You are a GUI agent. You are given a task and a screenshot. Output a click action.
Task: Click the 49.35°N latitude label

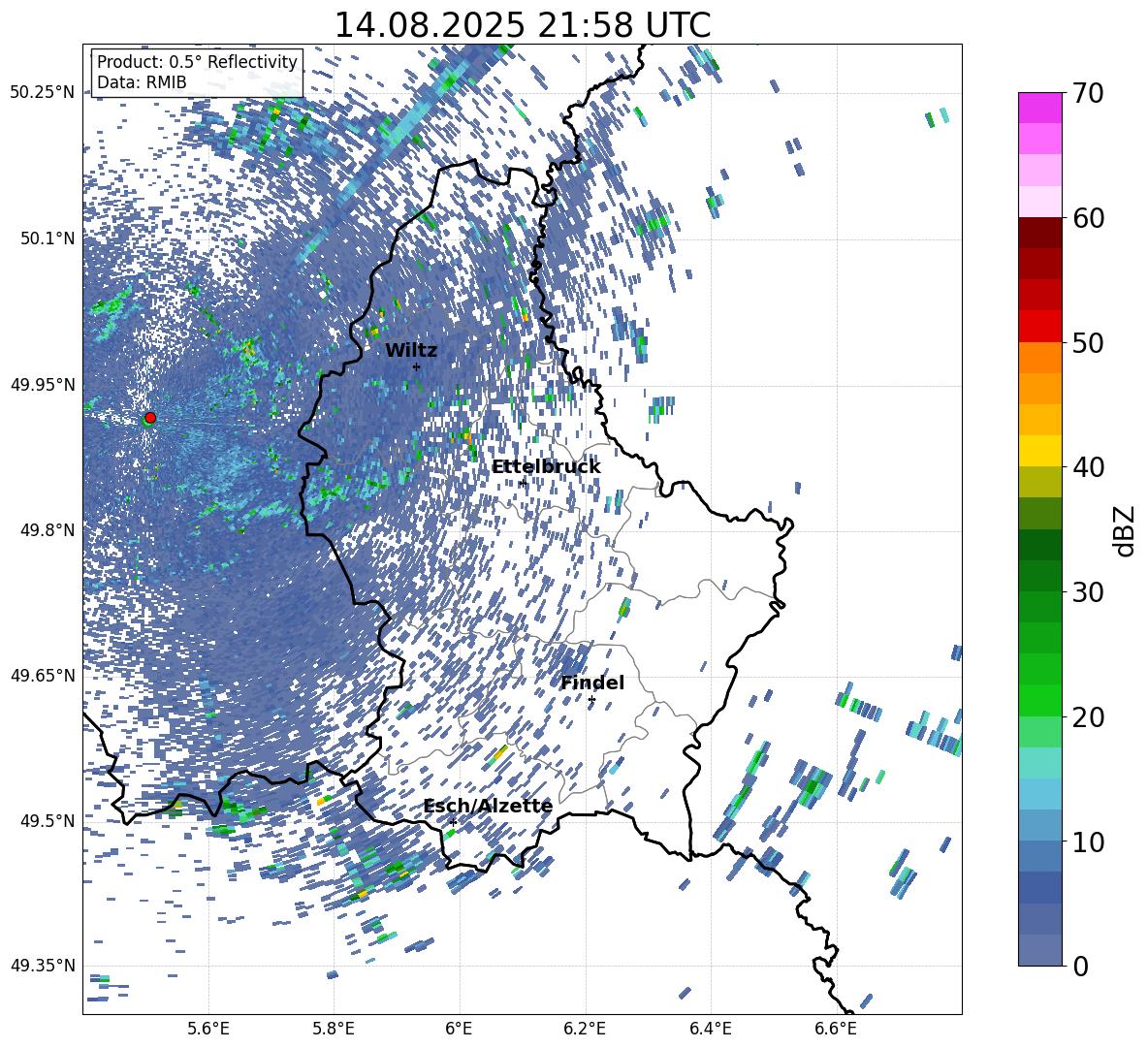click(x=44, y=966)
